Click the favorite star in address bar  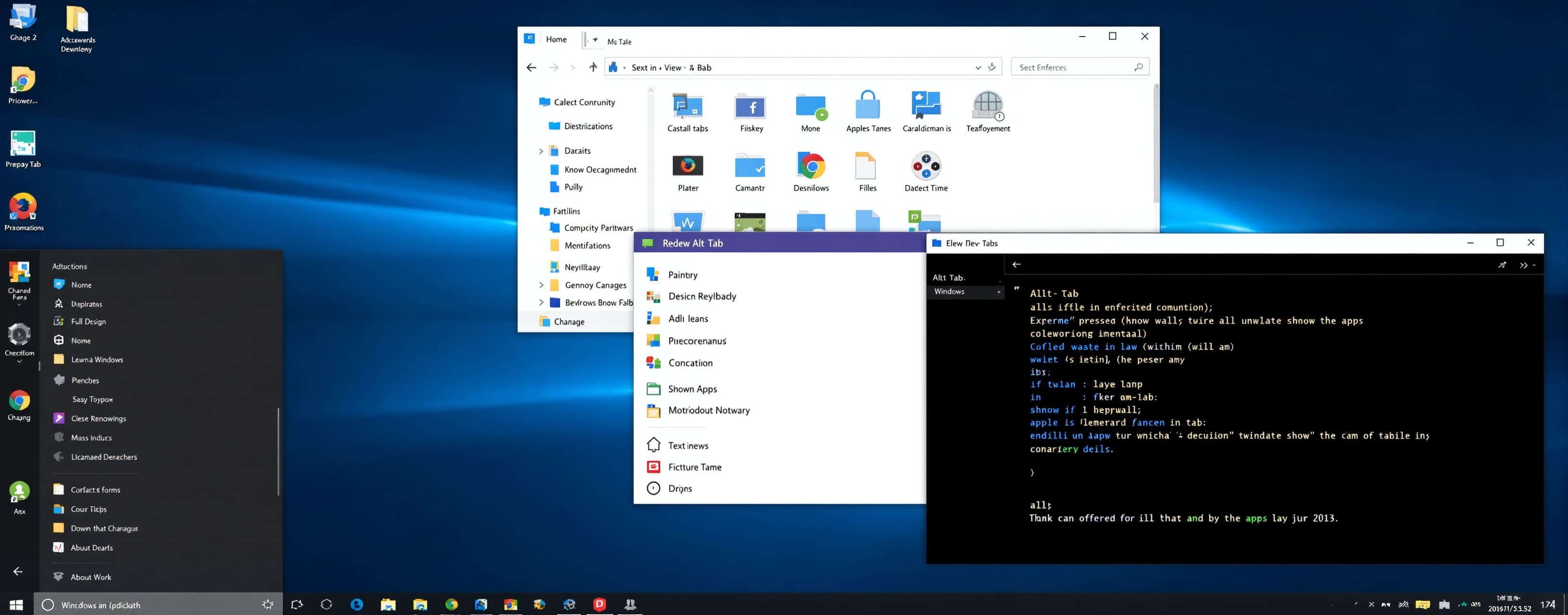pos(992,67)
